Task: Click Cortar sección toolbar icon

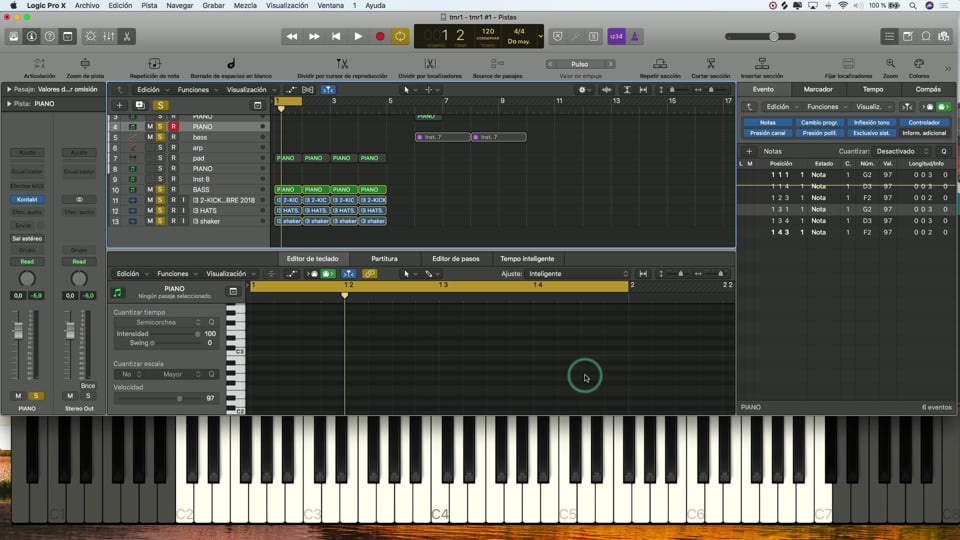Action: pyautogui.click(x=711, y=64)
